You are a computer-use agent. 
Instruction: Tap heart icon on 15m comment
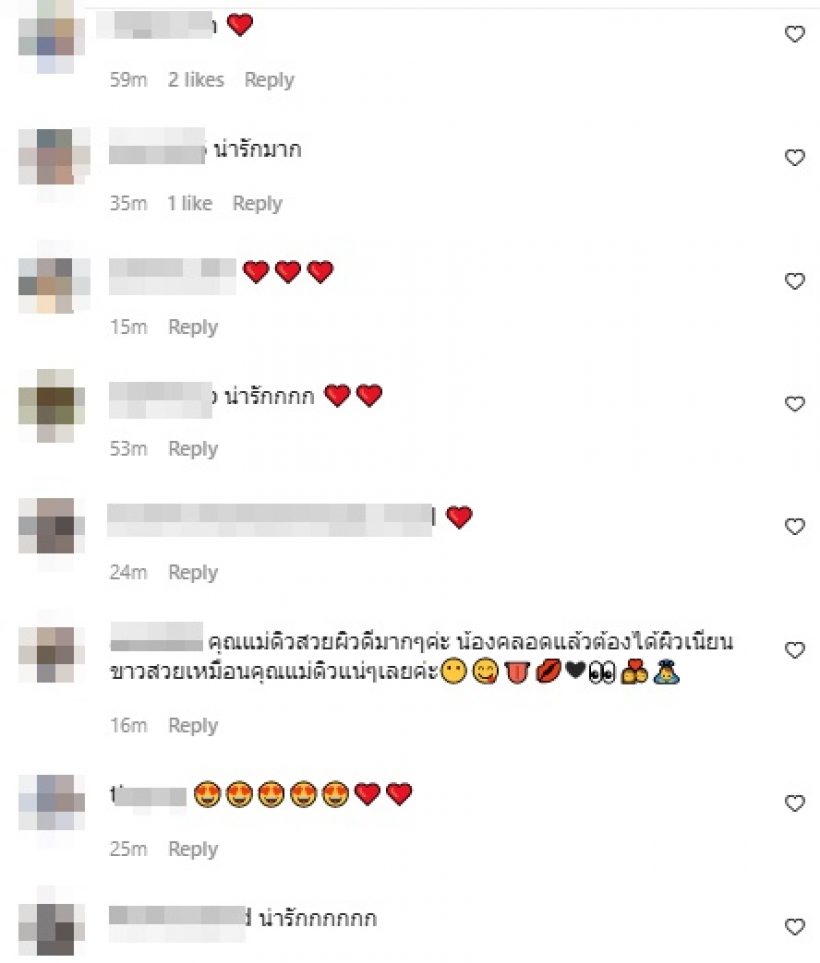795,281
